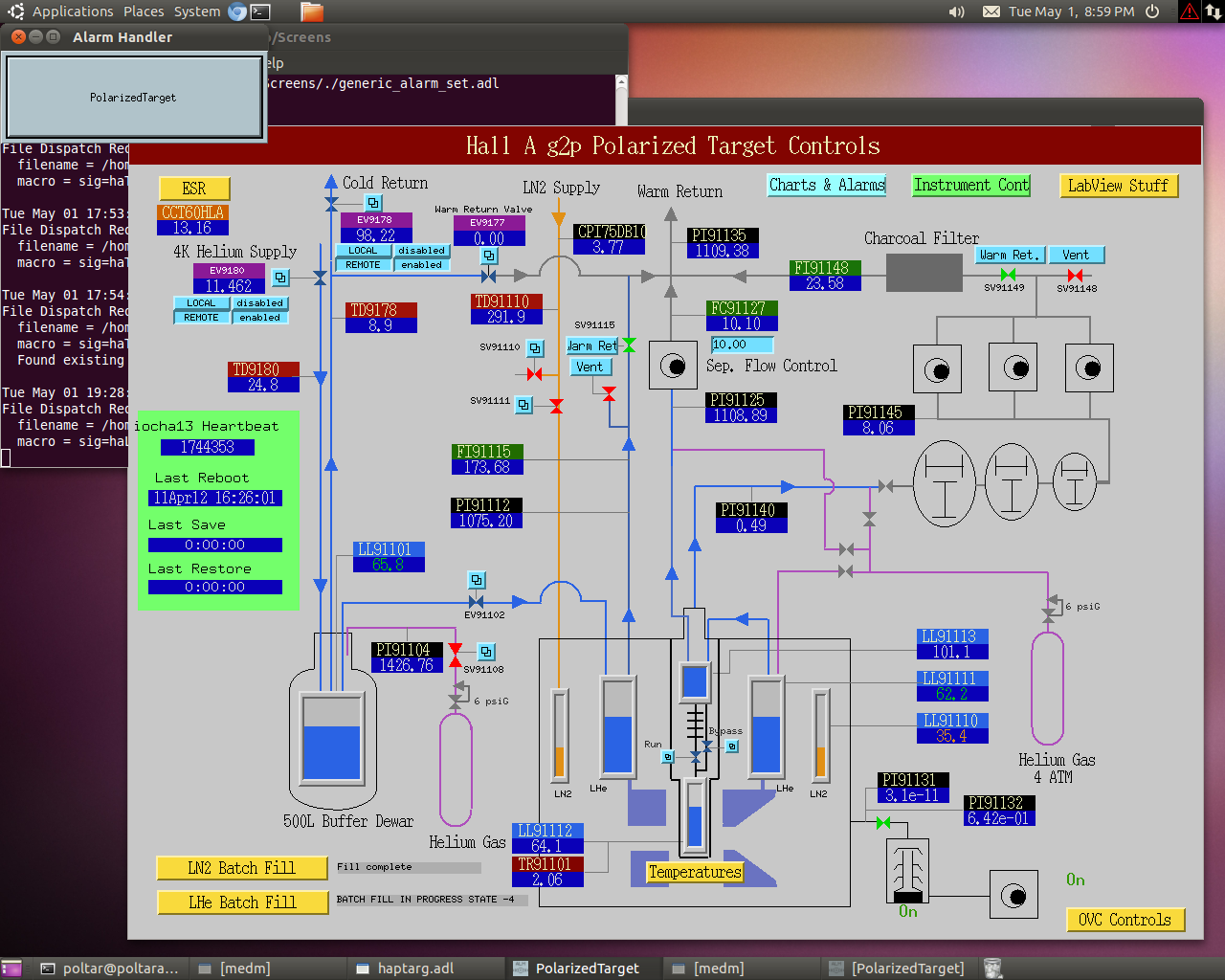This screenshot has height=980, width=1225.
Task: Start LHe Batch Fill
Action: [242, 902]
